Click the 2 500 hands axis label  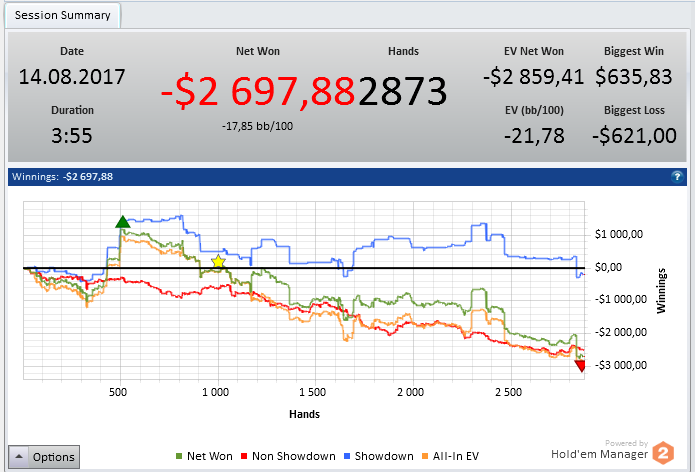508,392
